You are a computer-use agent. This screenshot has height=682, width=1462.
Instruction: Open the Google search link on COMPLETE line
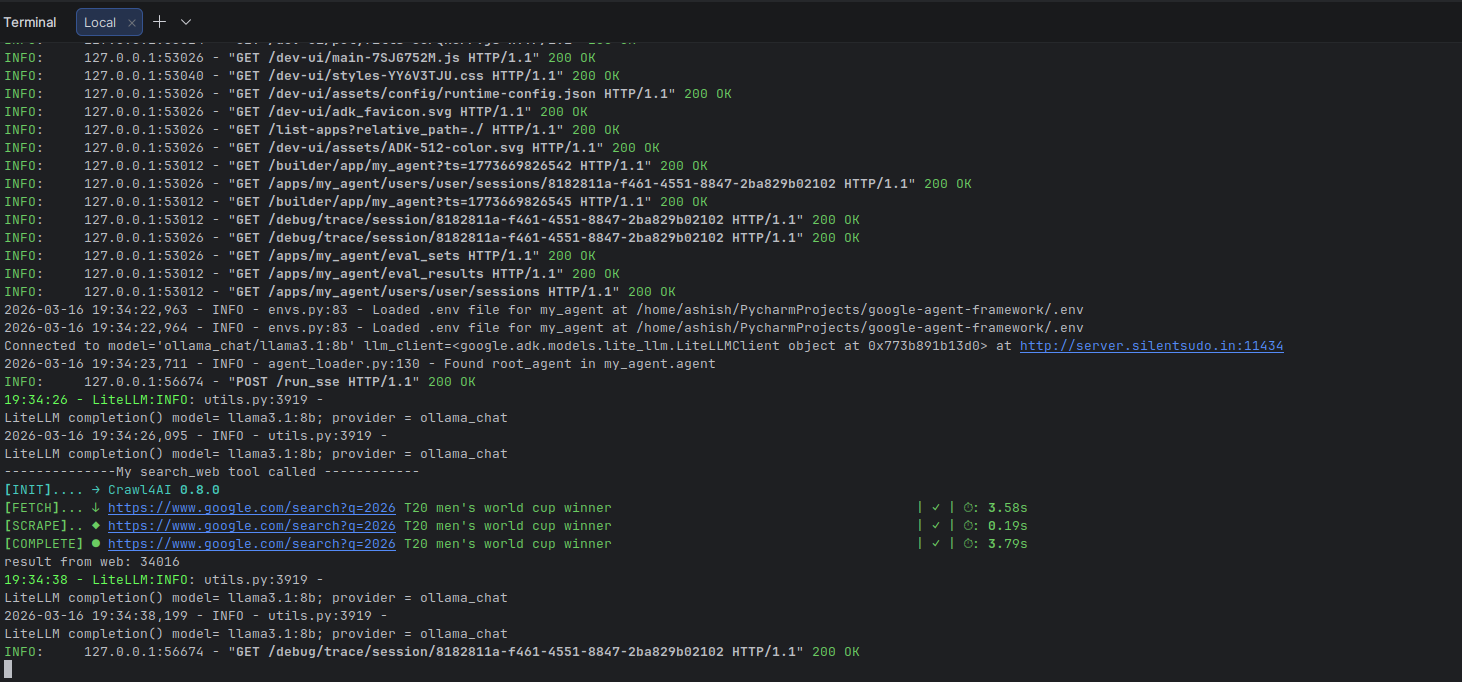[x=251, y=543]
